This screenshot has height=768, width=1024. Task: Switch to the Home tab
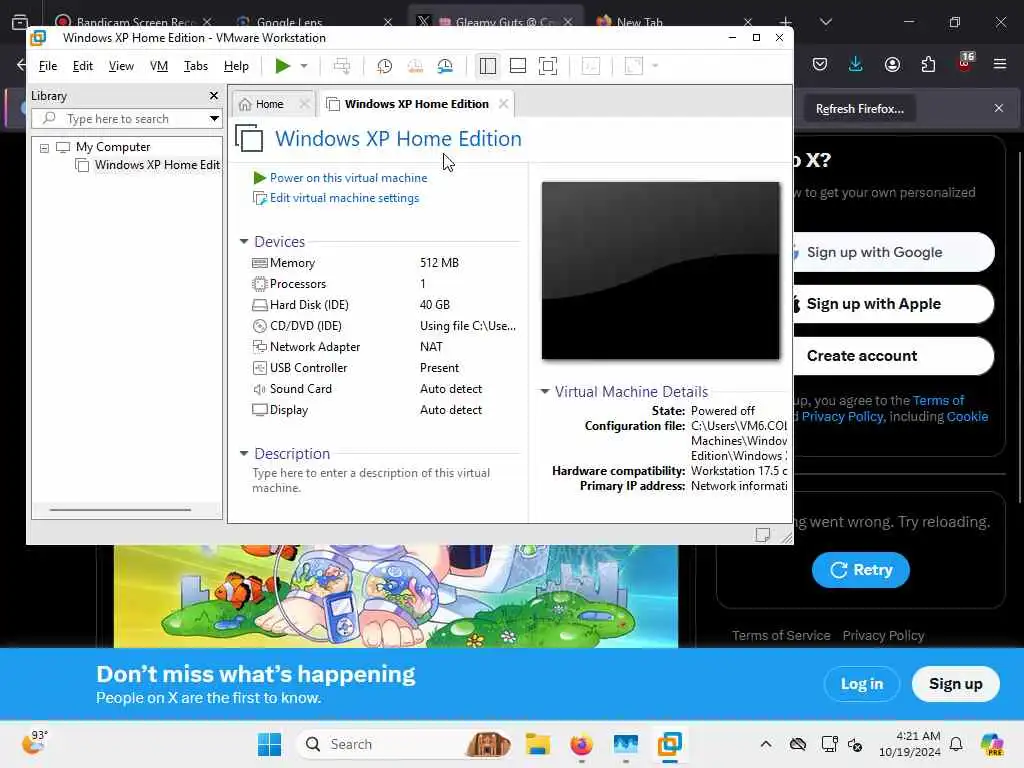tap(269, 104)
